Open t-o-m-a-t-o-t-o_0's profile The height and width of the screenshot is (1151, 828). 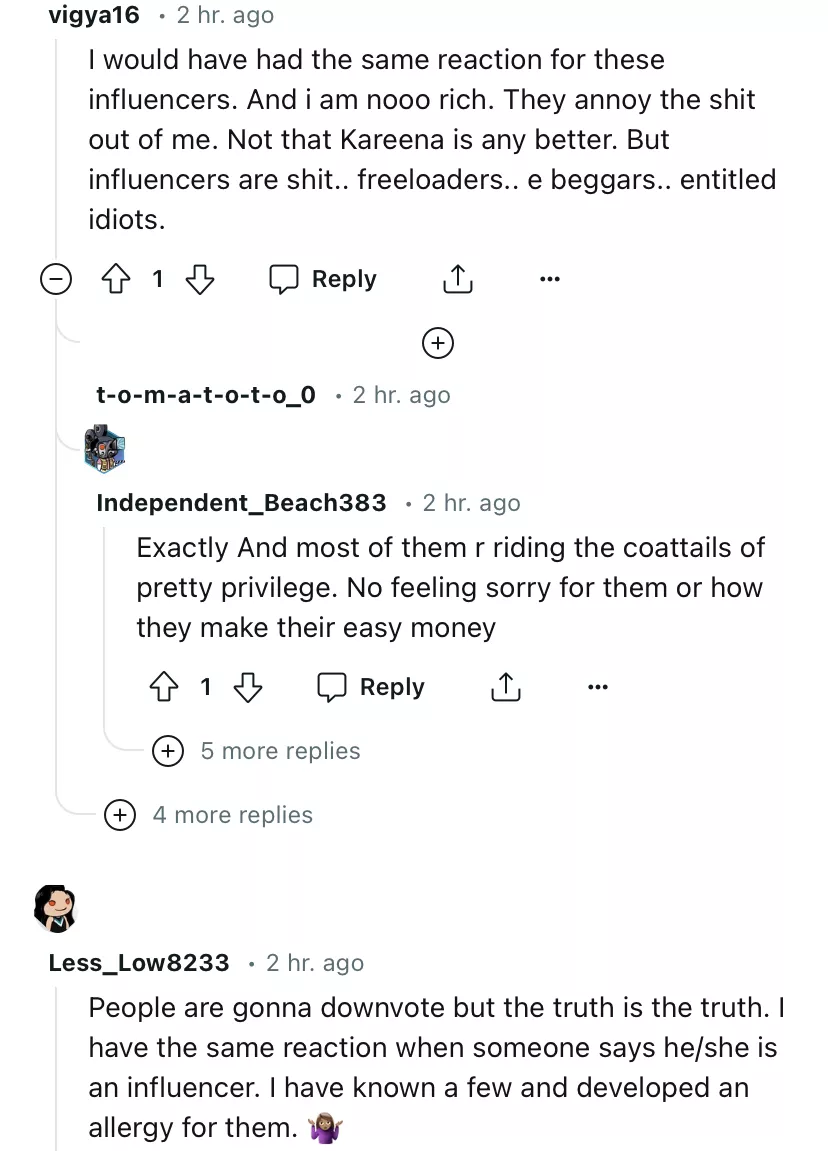[x=206, y=395]
